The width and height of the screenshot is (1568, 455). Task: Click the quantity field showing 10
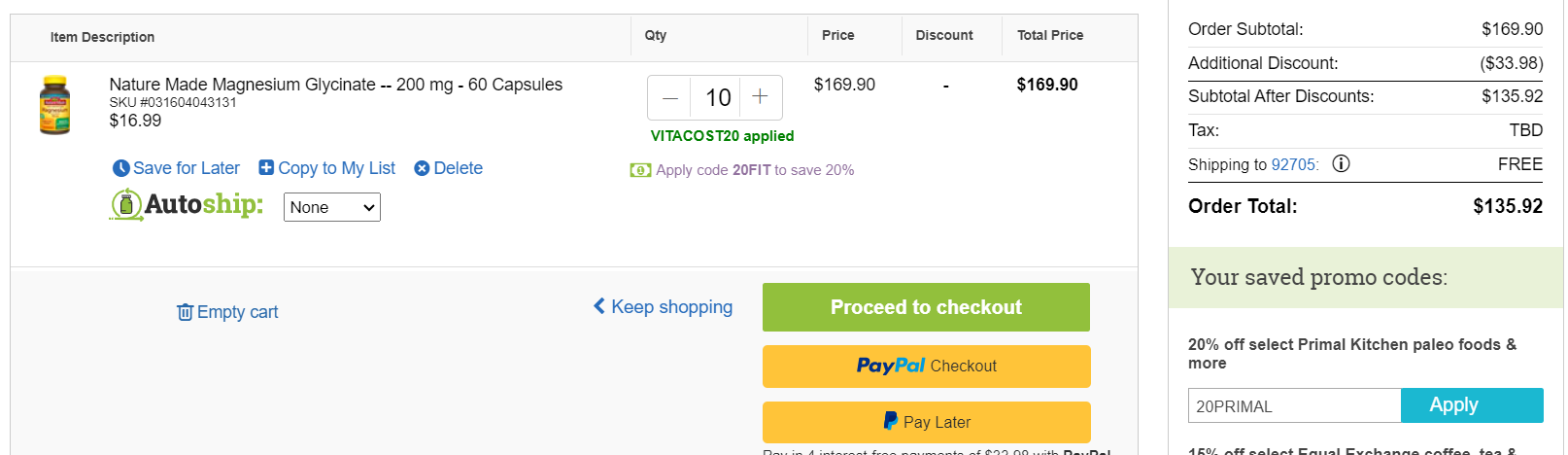pos(716,97)
